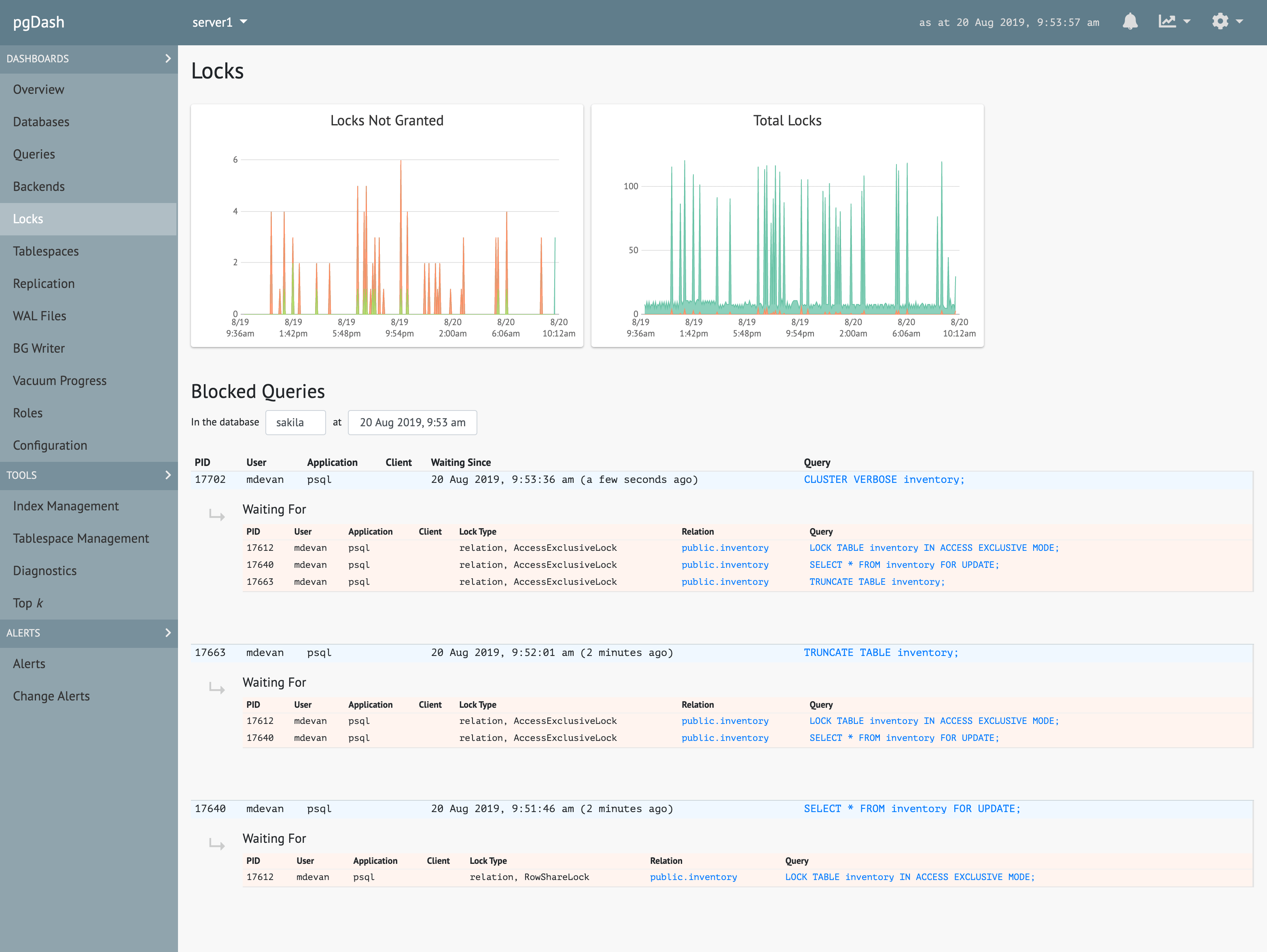Click arrow icon under PID 17702
This screenshot has height=952, width=1267.
pyautogui.click(x=216, y=515)
